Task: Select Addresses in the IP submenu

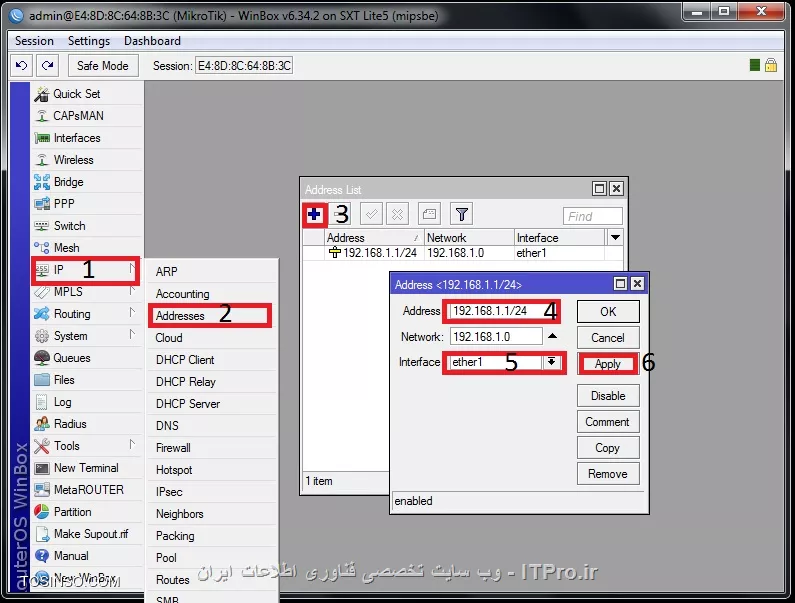Action: (x=210, y=316)
